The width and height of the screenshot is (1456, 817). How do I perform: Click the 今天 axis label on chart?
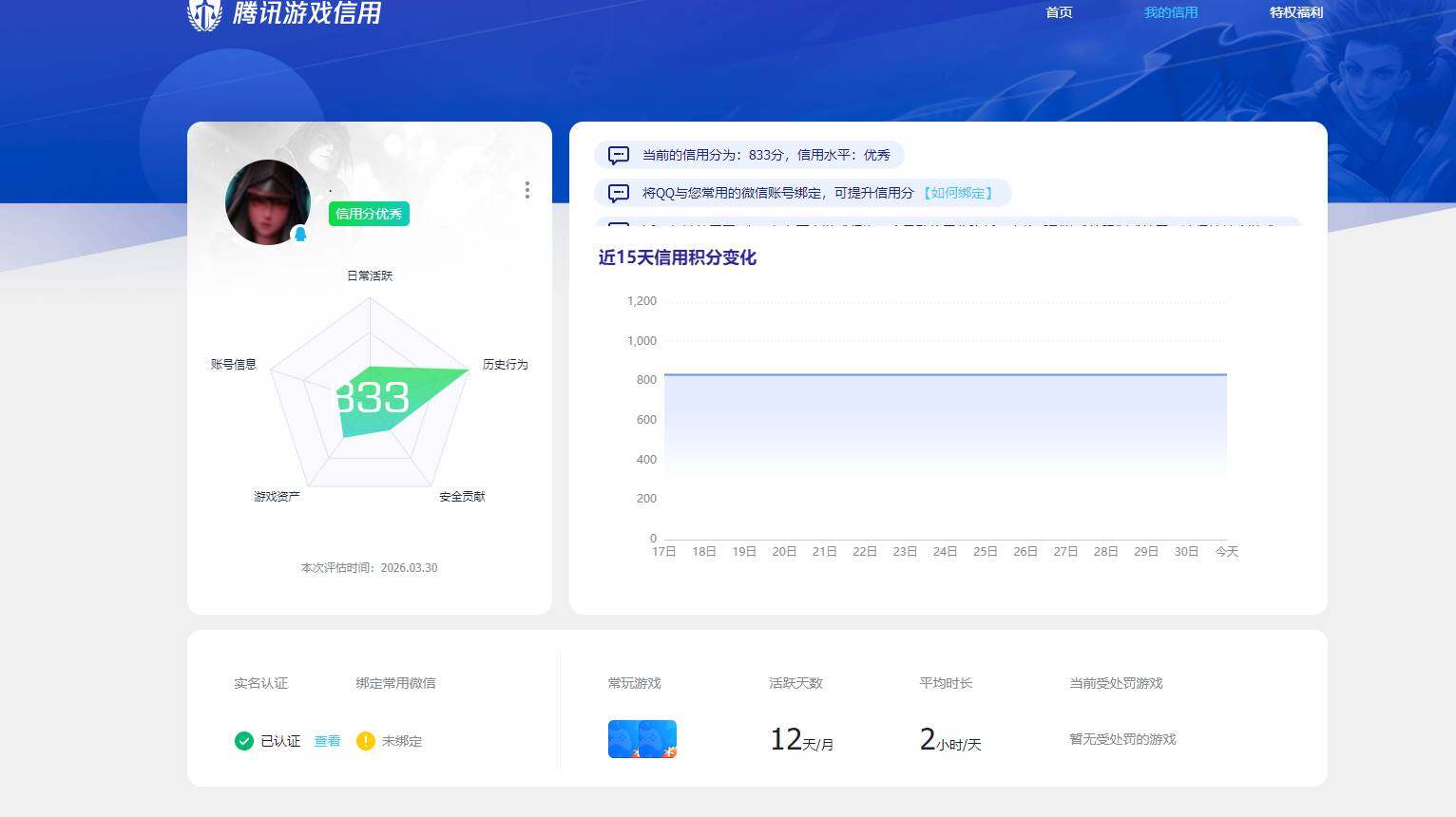point(1227,552)
